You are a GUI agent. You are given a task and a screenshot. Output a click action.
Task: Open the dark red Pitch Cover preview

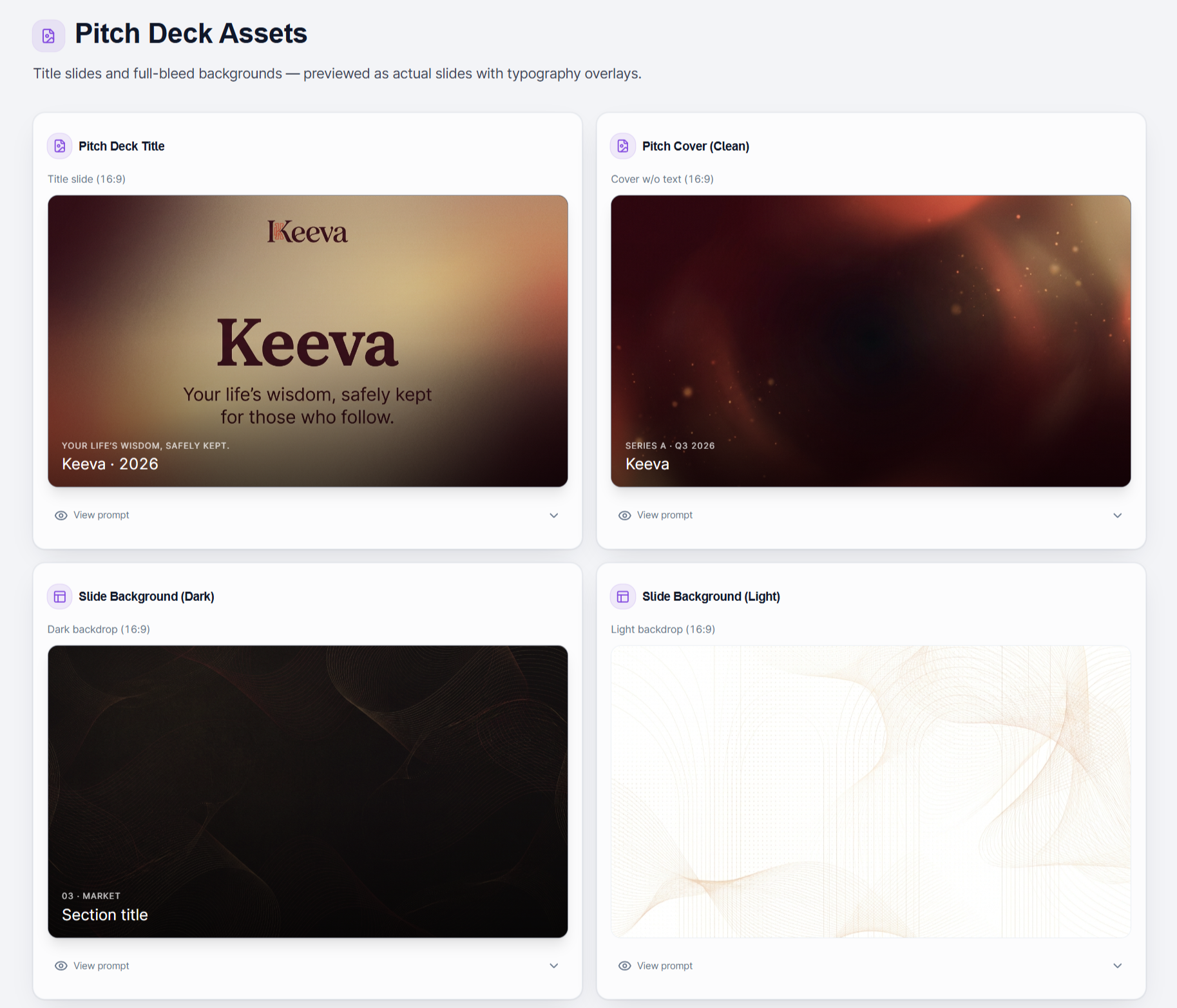(x=871, y=341)
